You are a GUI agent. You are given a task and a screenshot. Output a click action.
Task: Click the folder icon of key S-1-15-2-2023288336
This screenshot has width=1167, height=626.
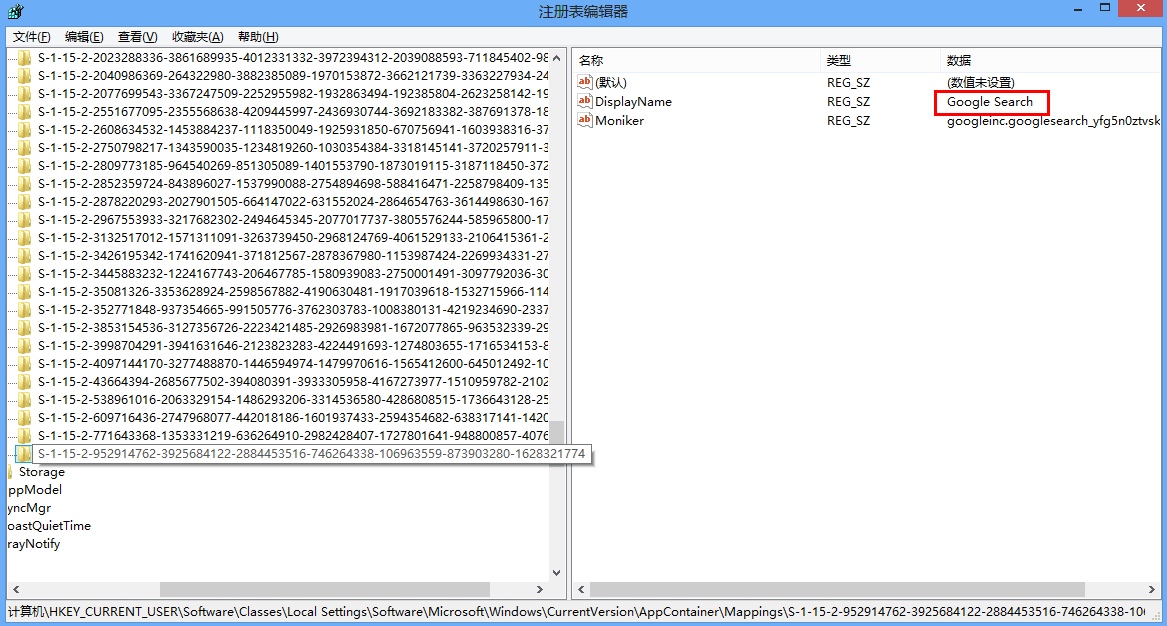tap(24, 57)
